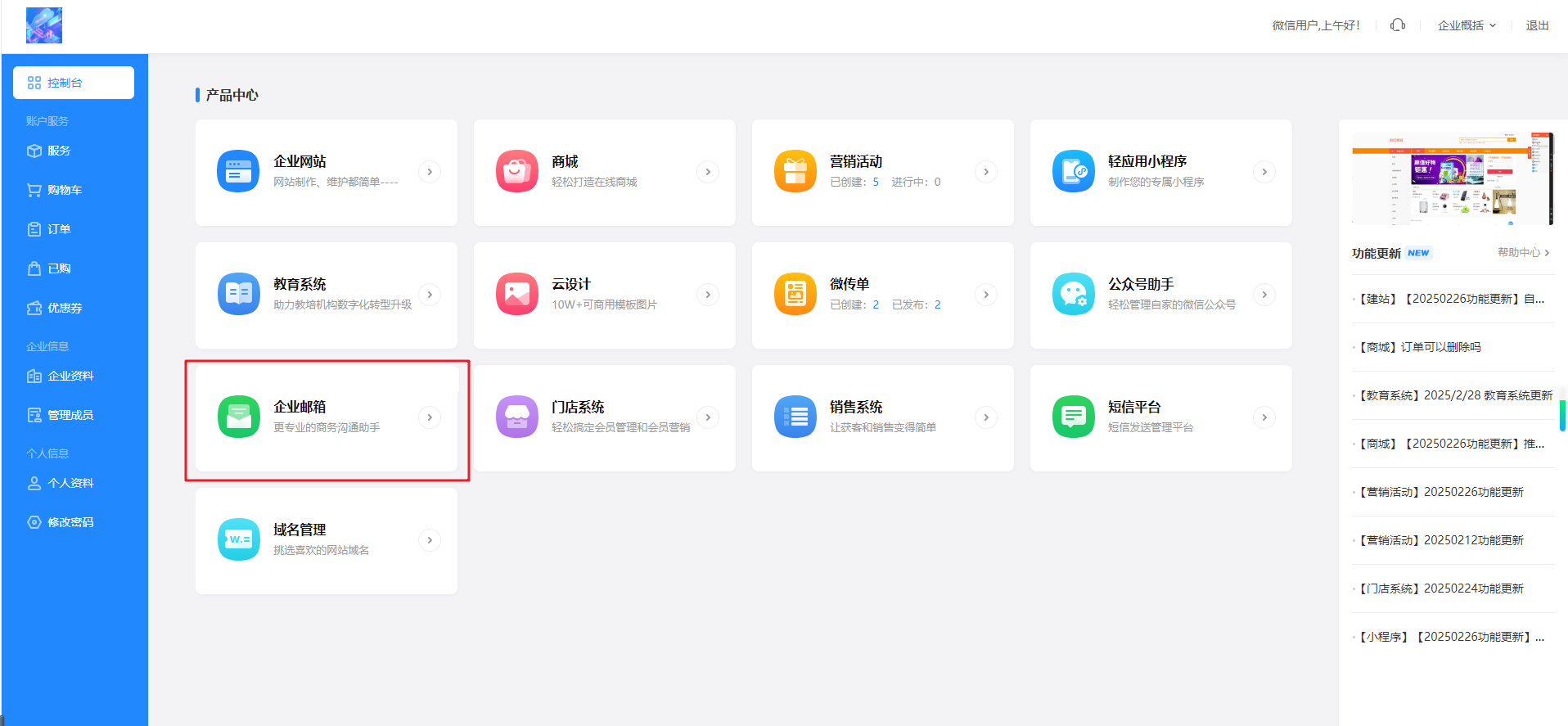Expand 公众号助手 card with its arrow
This screenshot has width=1568, height=726.
1264,295
